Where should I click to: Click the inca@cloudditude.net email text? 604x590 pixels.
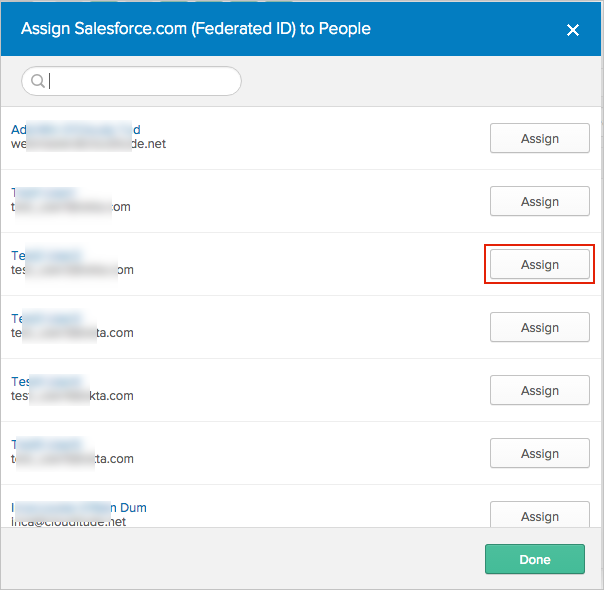(x=70, y=521)
